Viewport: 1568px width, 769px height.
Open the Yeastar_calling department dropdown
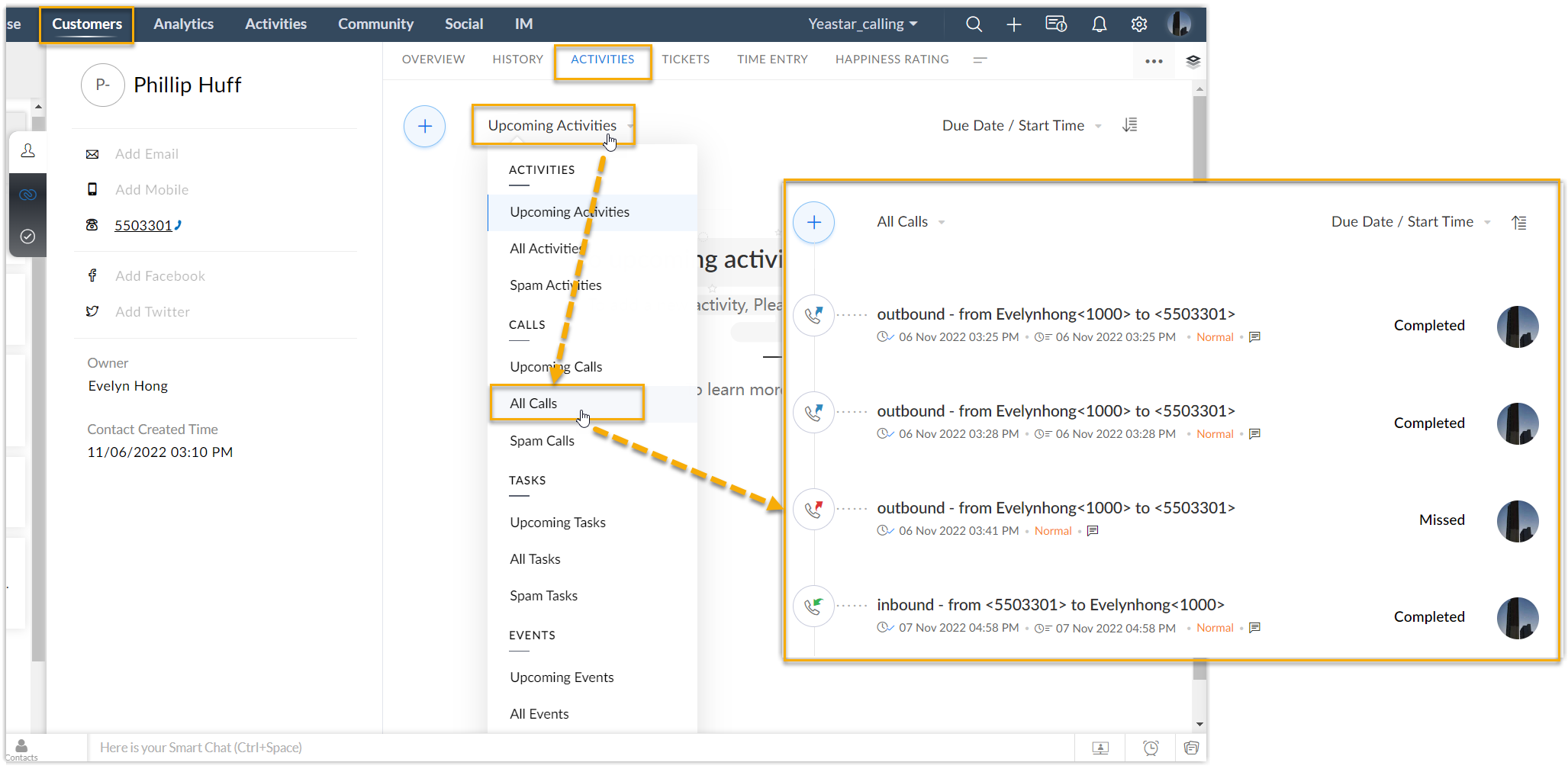pyautogui.click(x=862, y=24)
